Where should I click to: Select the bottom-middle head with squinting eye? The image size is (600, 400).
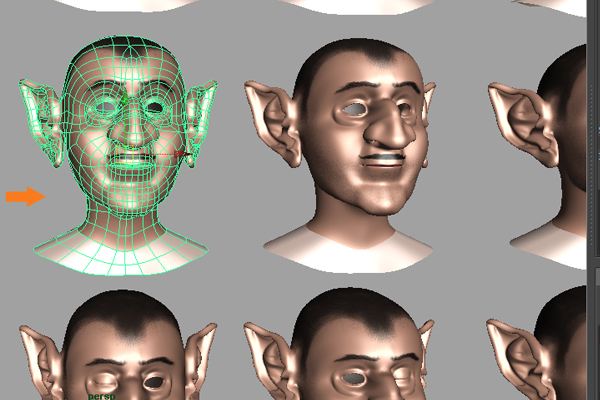pos(340,344)
